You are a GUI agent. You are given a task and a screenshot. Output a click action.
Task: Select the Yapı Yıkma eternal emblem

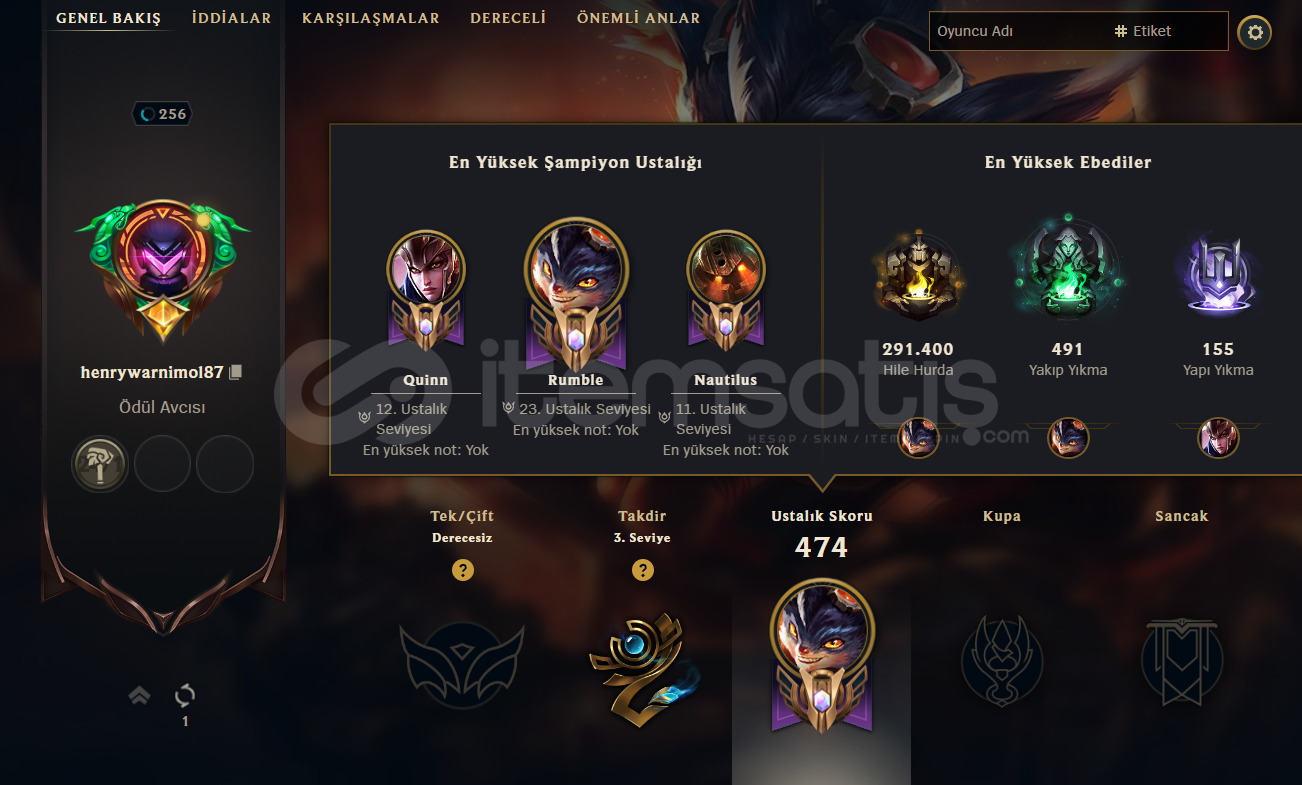click(x=1218, y=277)
